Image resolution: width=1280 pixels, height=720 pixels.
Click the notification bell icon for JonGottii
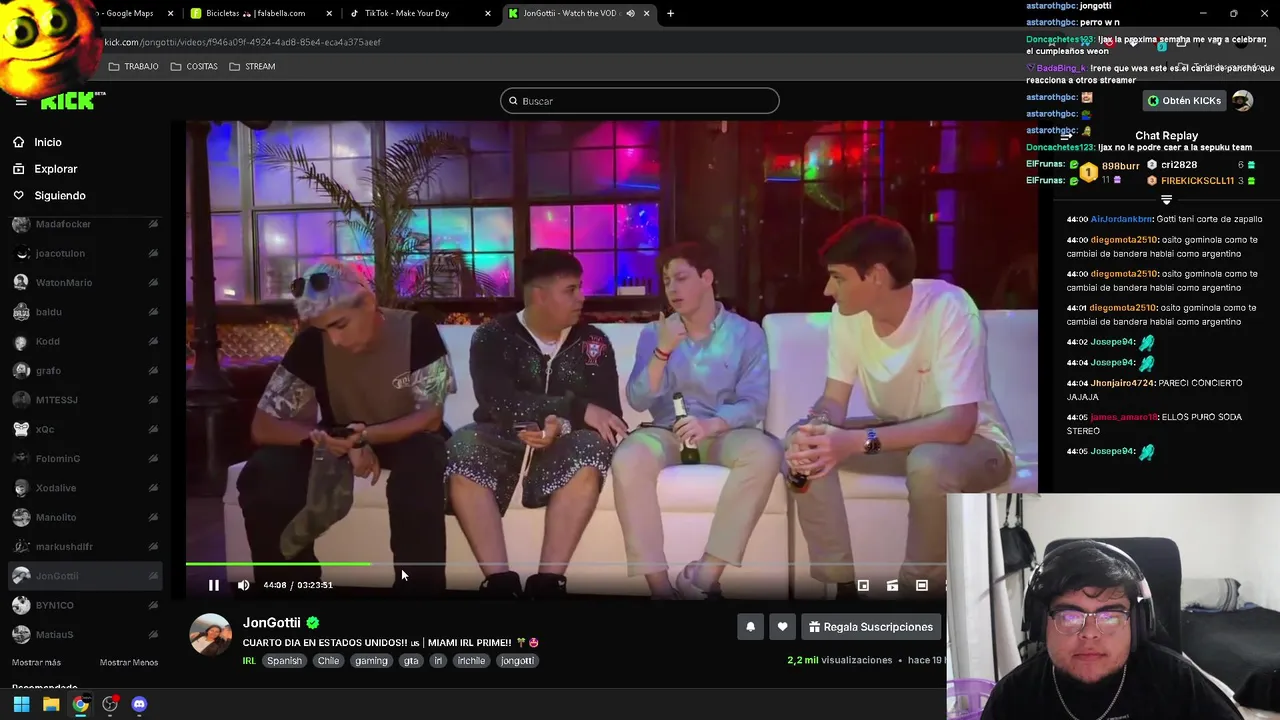[x=750, y=627]
